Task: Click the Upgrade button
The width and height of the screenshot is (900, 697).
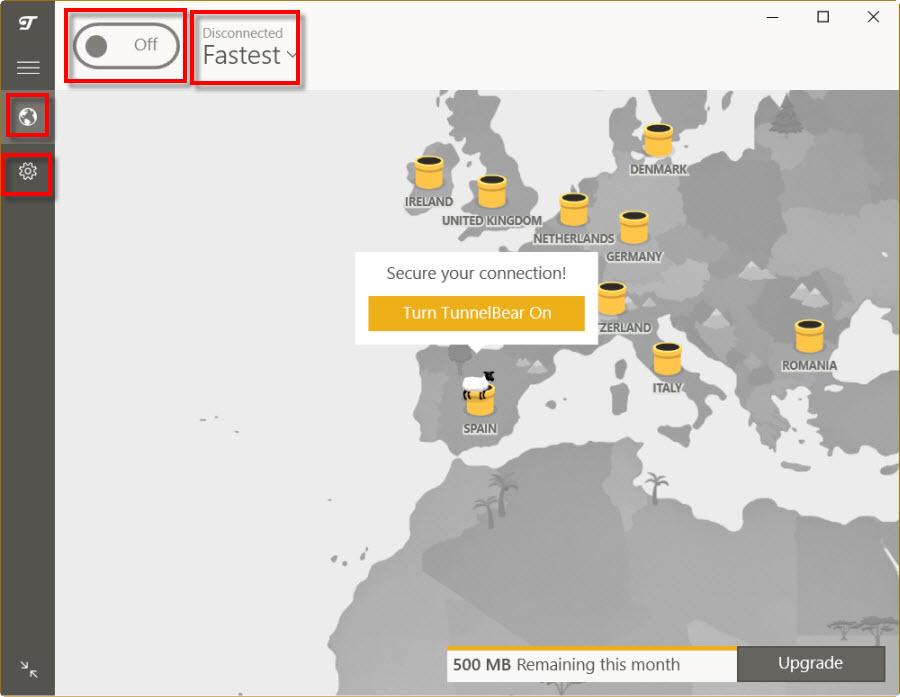Action: pyautogui.click(x=810, y=664)
